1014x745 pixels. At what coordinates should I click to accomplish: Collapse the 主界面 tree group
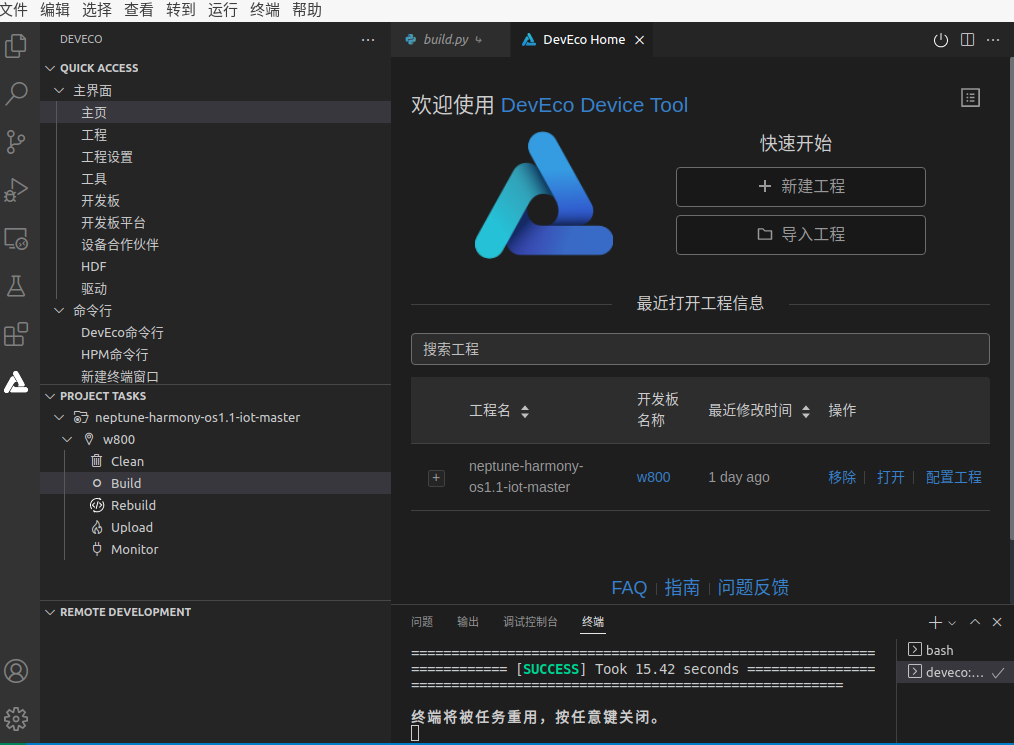(59, 91)
